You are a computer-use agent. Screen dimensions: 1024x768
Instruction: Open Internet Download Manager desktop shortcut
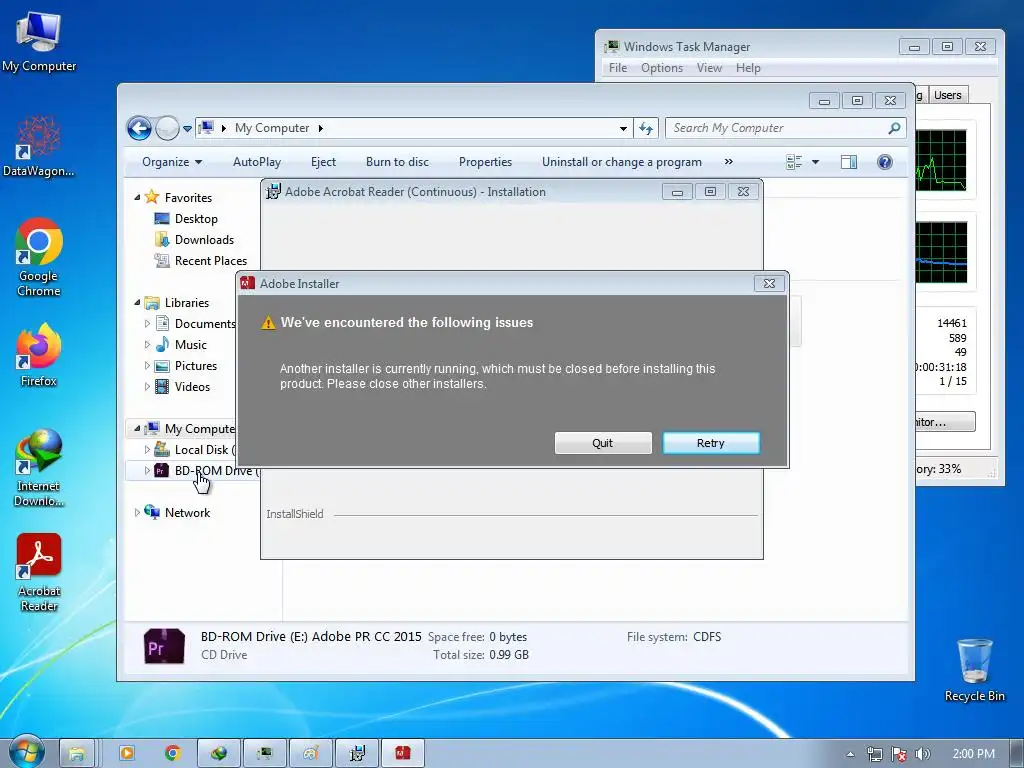tap(39, 468)
